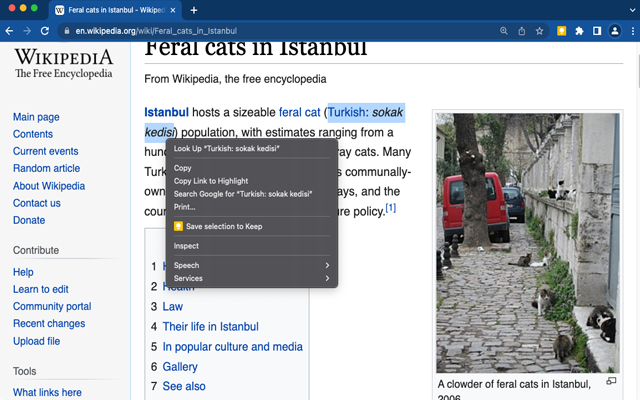This screenshot has height=400, width=640.
Task: Click the tab search chevron
Action: click(632, 10)
